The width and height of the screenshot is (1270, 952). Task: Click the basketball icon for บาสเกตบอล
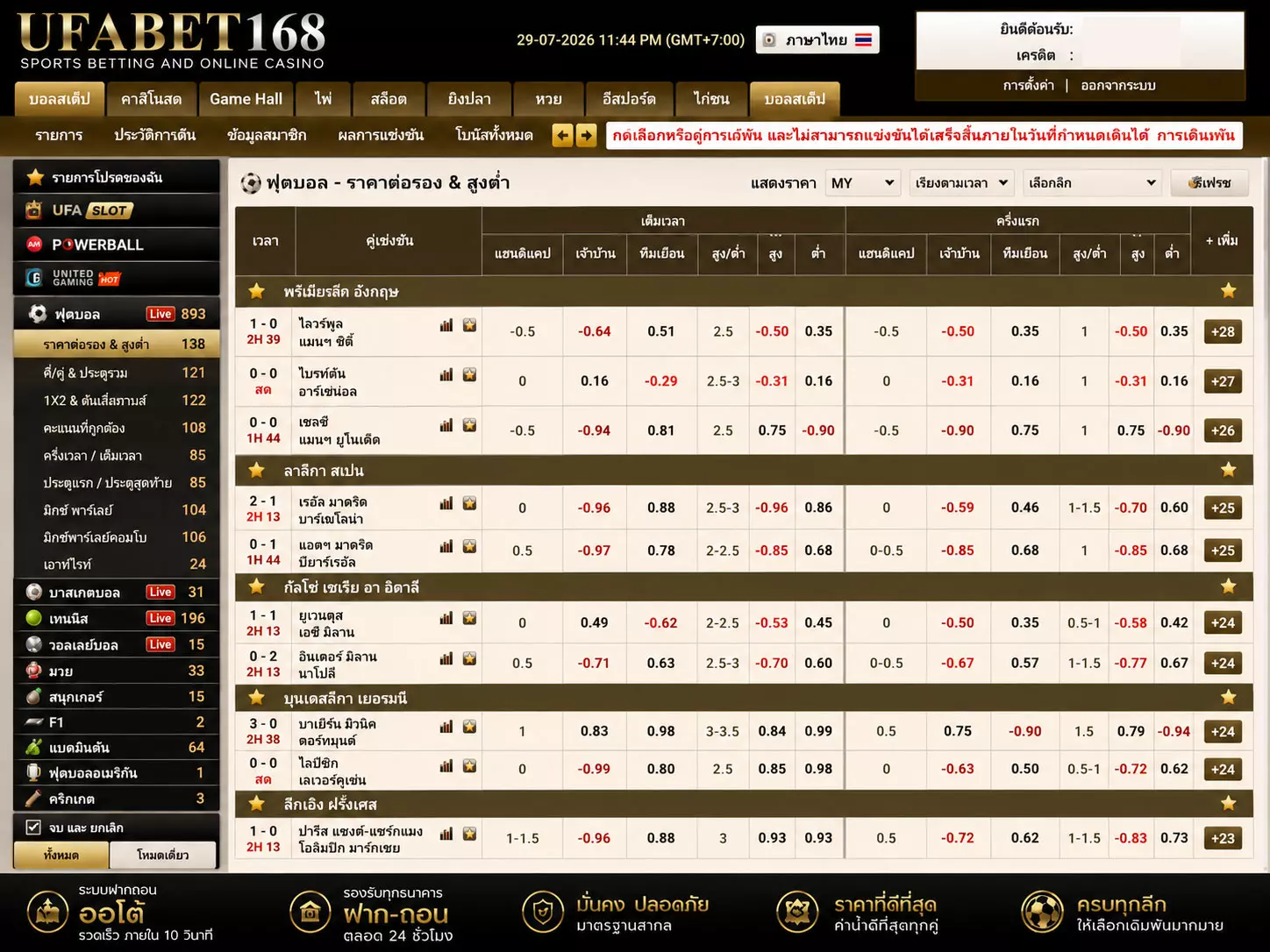tap(34, 592)
